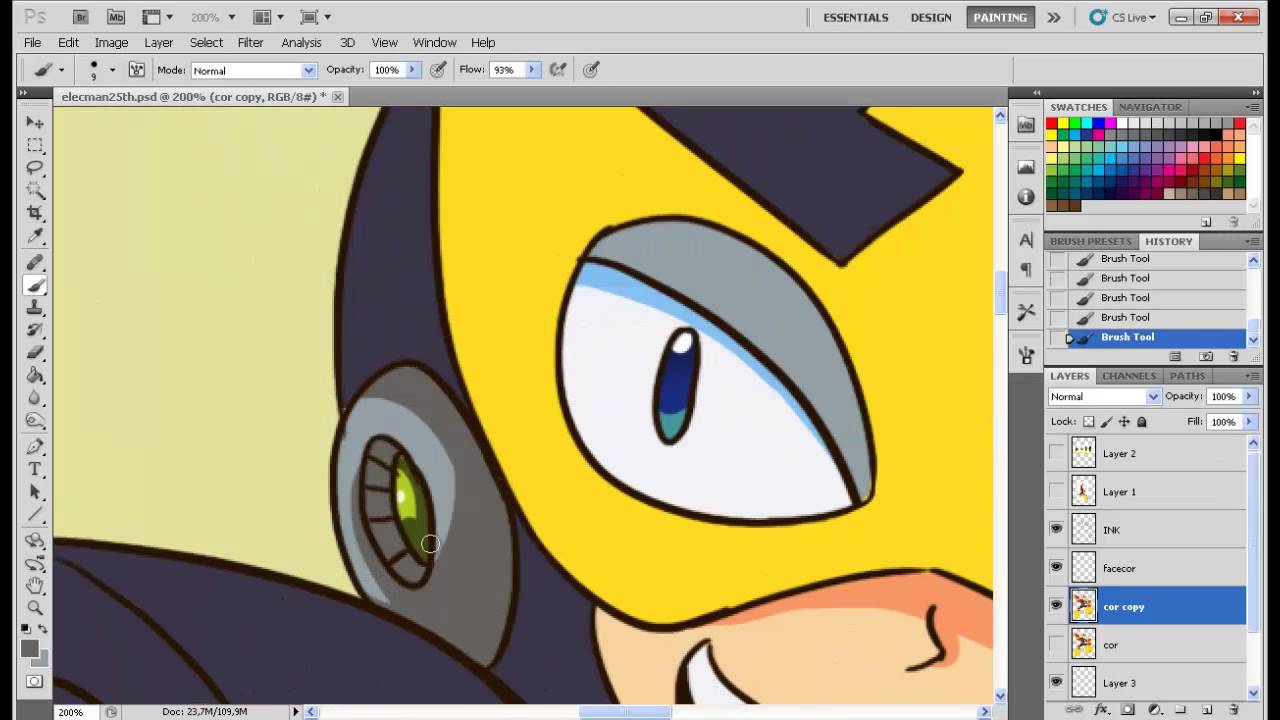Open the Opacity slider arrow in options bar
The height and width of the screenshot is (720, 1280).
pos(412,70)
